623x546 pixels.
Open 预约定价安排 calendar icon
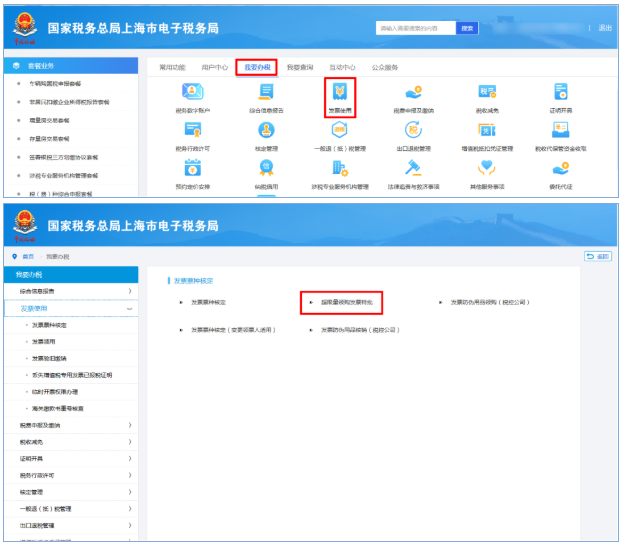point(193,168)
